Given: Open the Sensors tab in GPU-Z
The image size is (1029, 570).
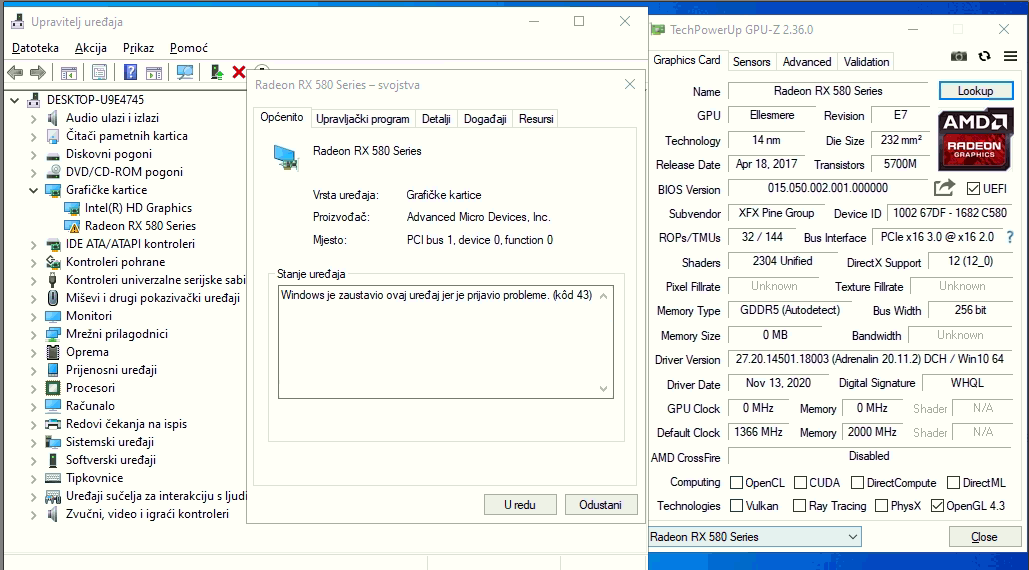Looking at the screenshot, I should tap(751, 62).
